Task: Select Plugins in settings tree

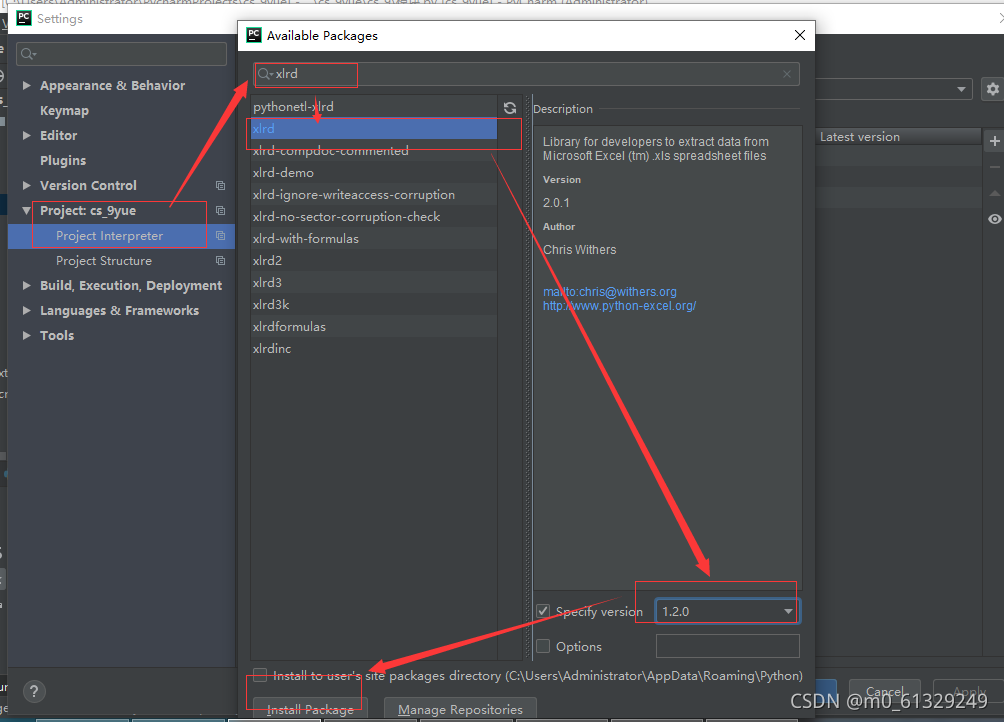Action: click(x=63, y=161)
